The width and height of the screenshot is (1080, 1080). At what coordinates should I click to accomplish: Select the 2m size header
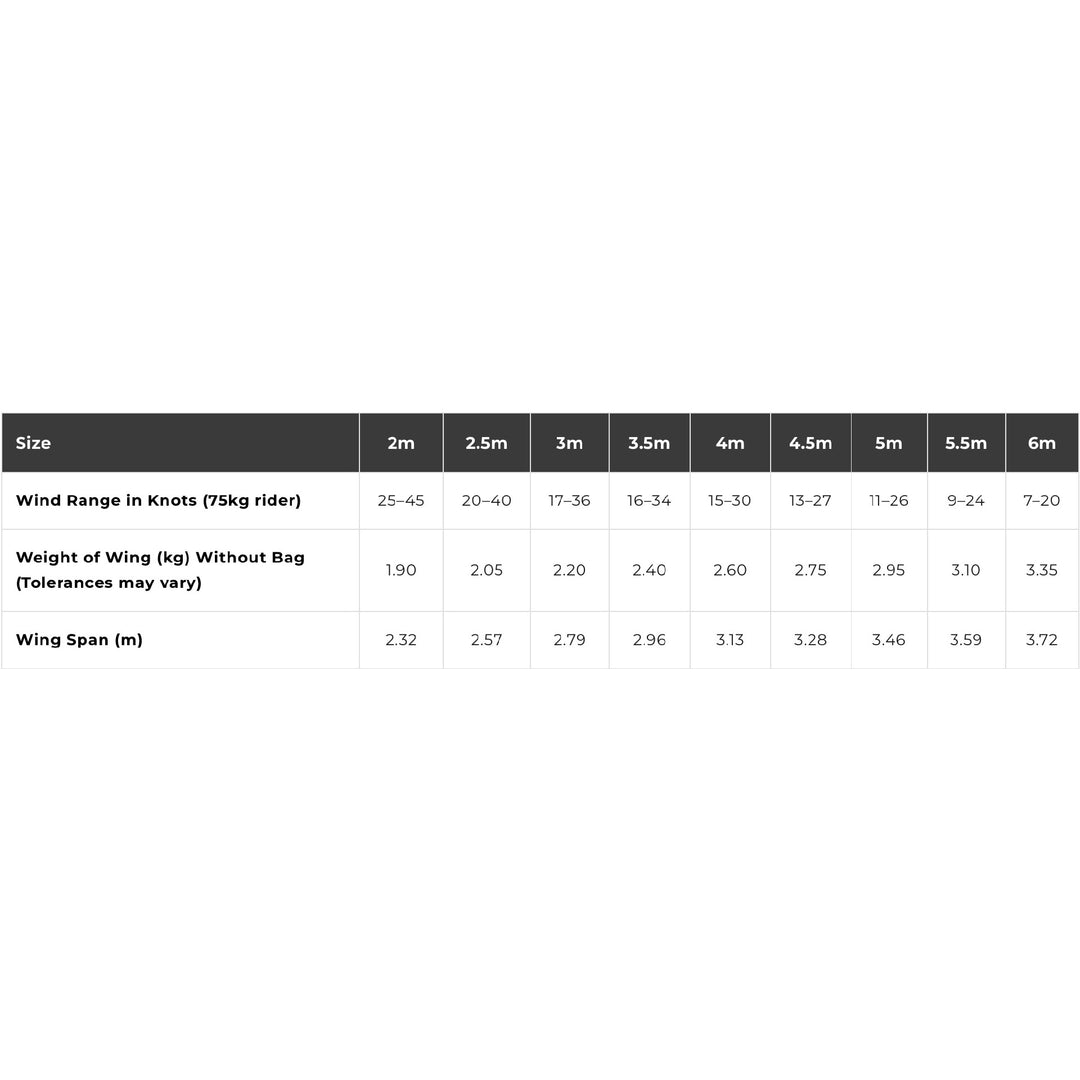tap(401, 443)
